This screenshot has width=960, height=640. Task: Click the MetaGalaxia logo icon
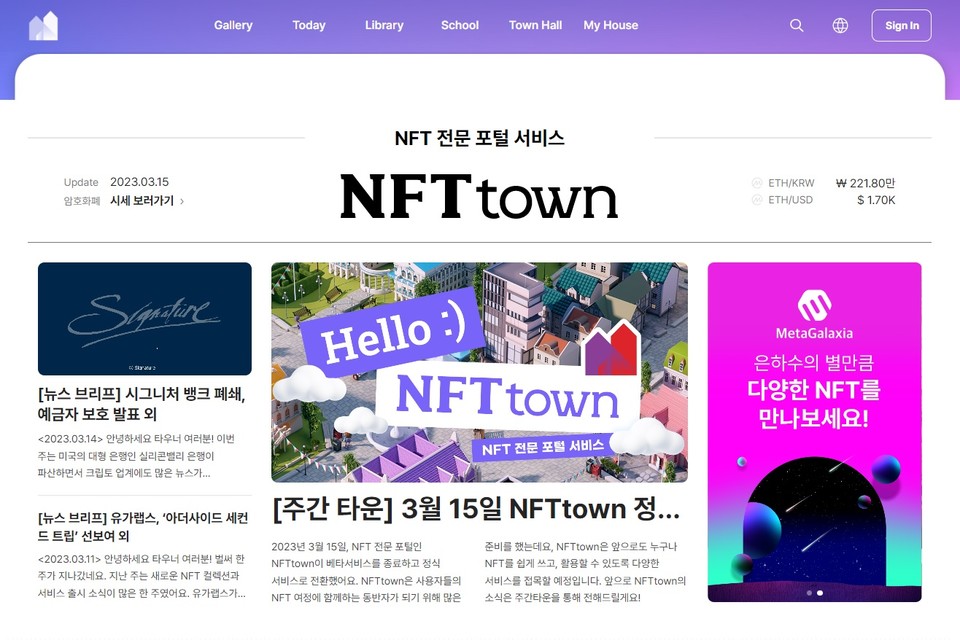[814, 304]
